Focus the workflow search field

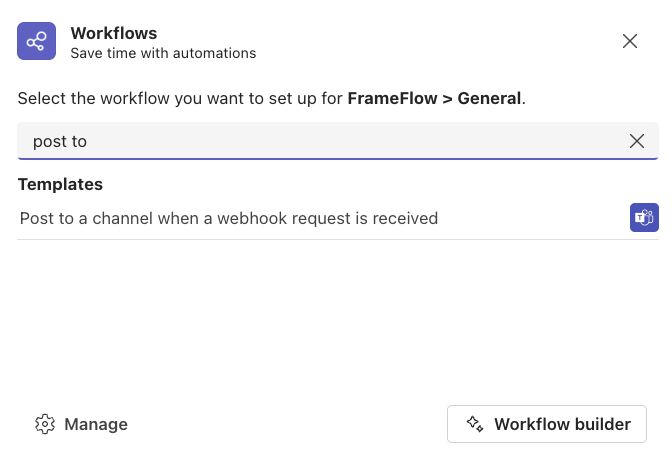click(338, 141)
